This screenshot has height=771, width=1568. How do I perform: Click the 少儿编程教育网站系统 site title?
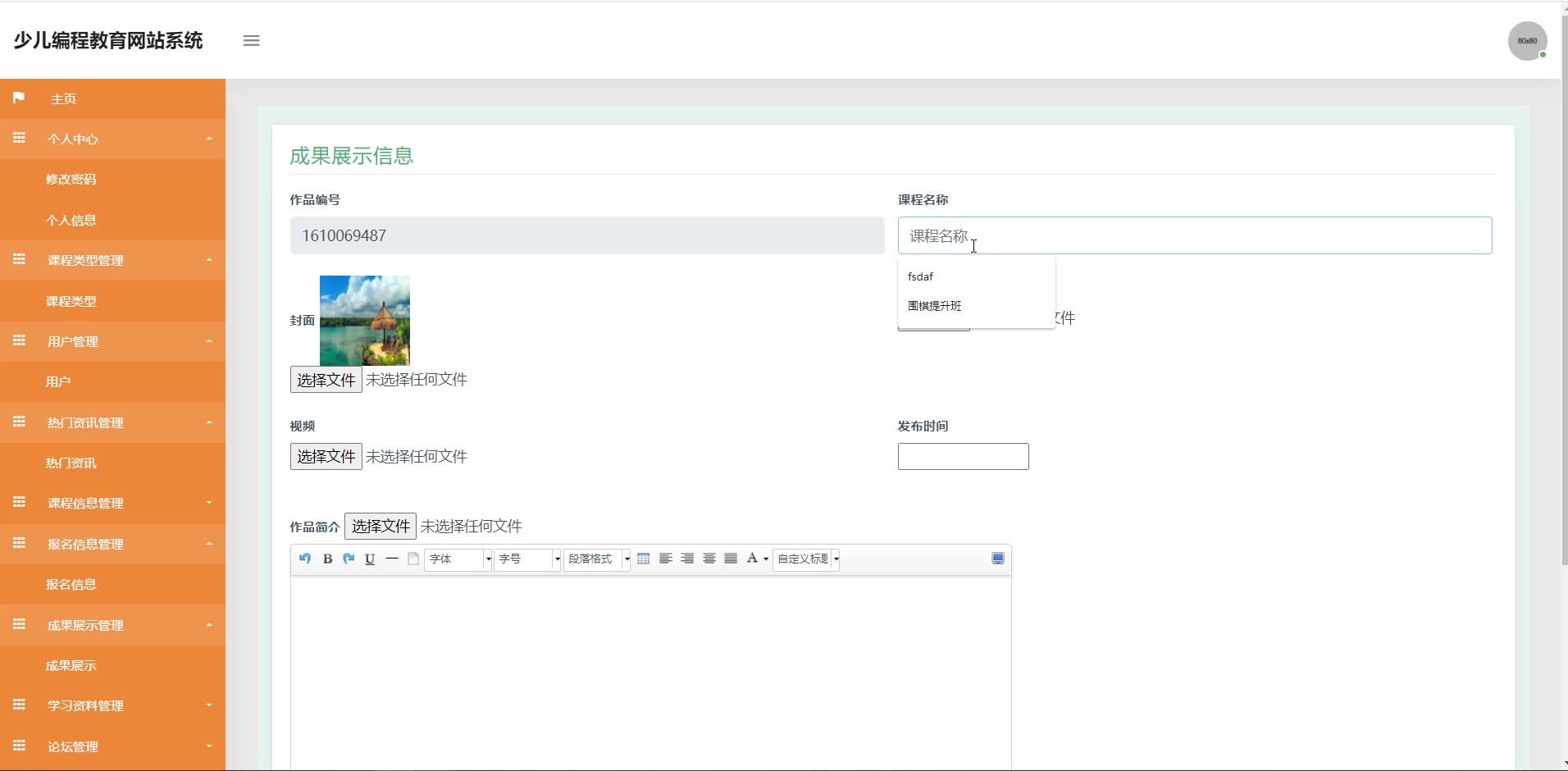click(108, 41)
